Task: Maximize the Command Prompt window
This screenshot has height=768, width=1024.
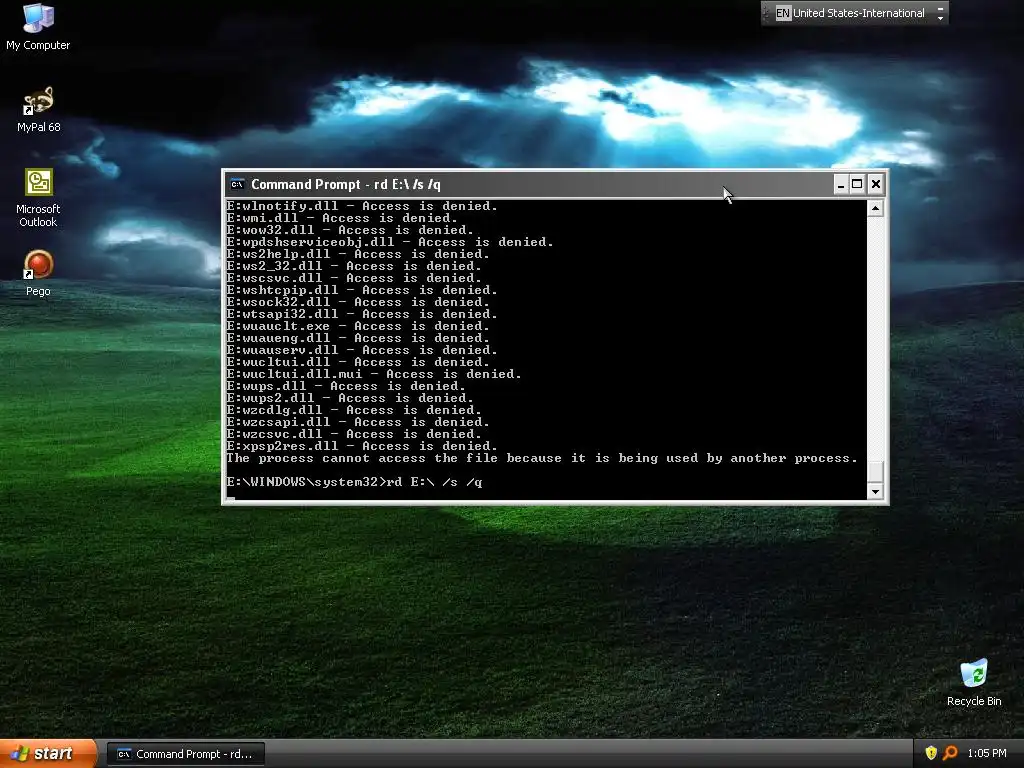Action: pyautogui.click(x=857, y=184)
